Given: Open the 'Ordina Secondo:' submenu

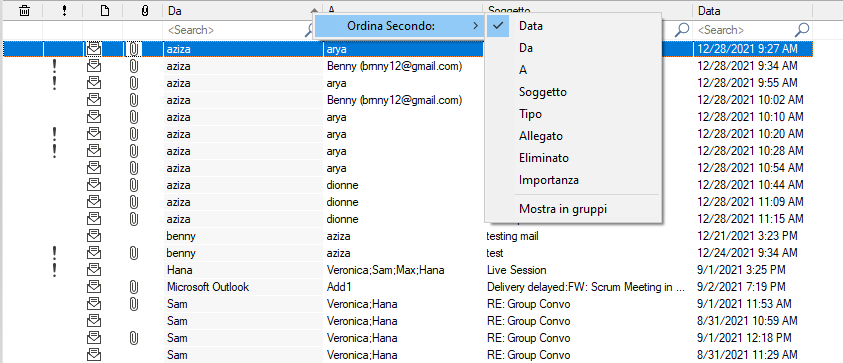Looking at the screenshot, I should [399, 26].
